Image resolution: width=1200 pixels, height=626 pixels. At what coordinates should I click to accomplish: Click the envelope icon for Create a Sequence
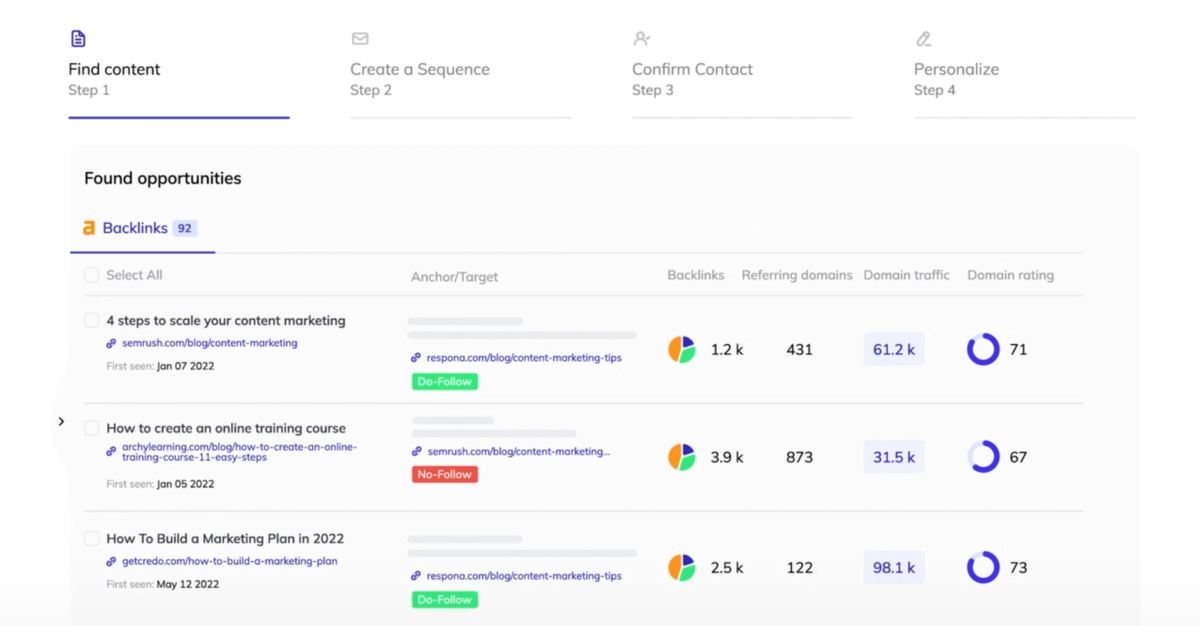point(360,38)
